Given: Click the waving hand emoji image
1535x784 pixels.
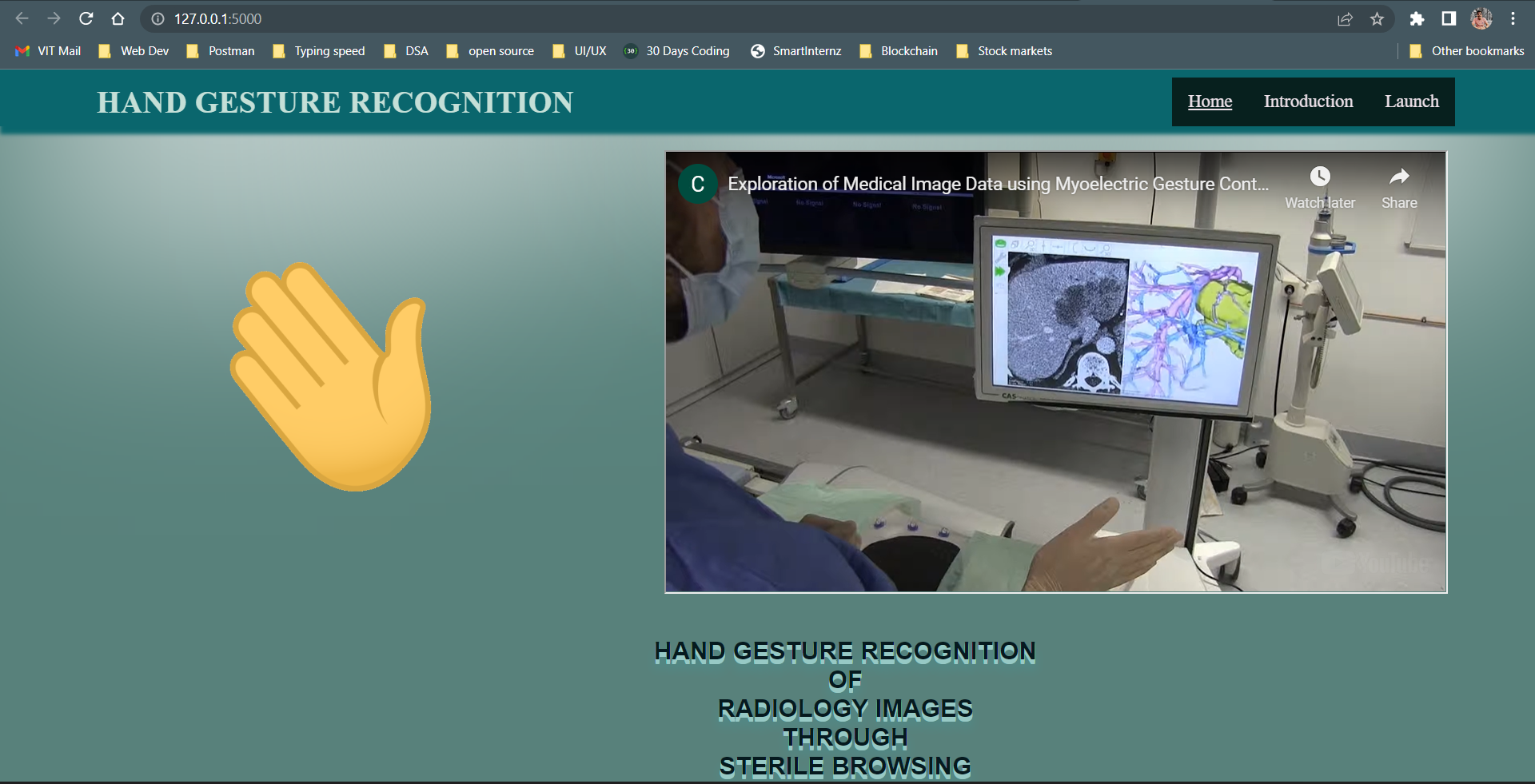Looking at the screenshot, I should [331, 376].
